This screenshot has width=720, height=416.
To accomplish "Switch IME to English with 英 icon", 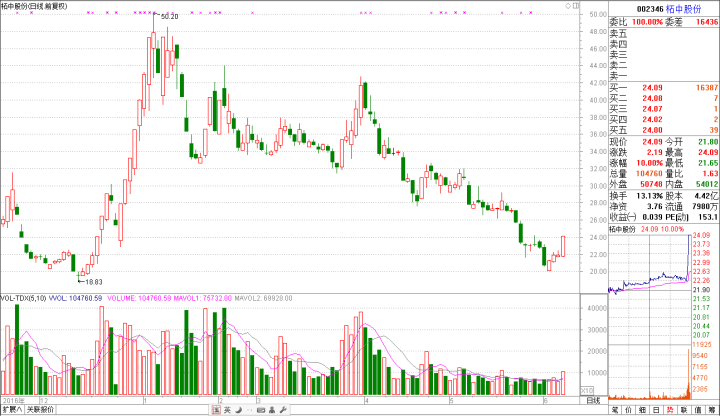I will (x=227, y=410).
